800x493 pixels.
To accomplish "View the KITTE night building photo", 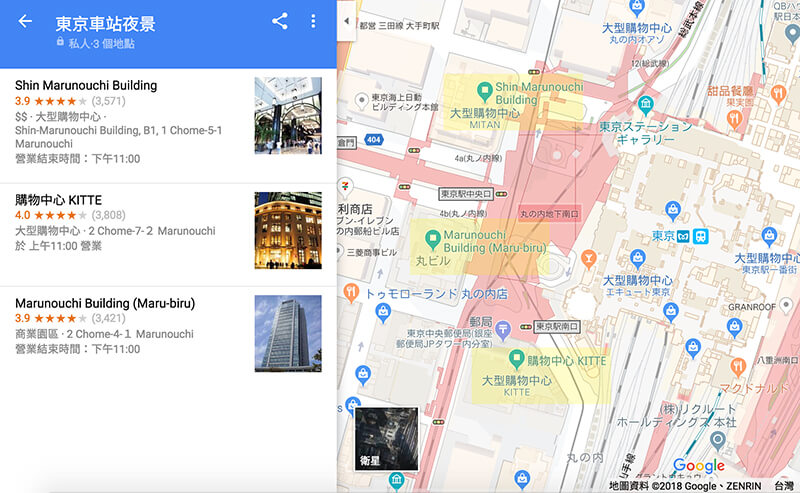I will coord(288,230).
